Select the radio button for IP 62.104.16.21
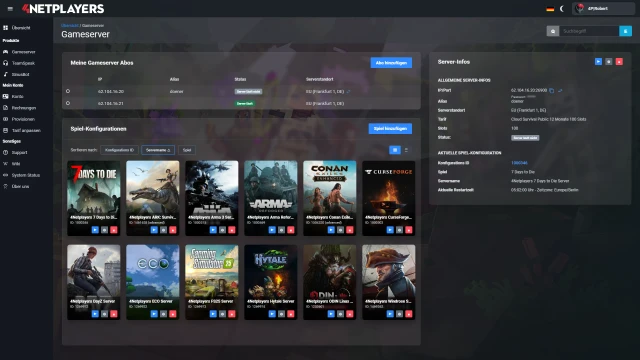 (x=68, y=103)
